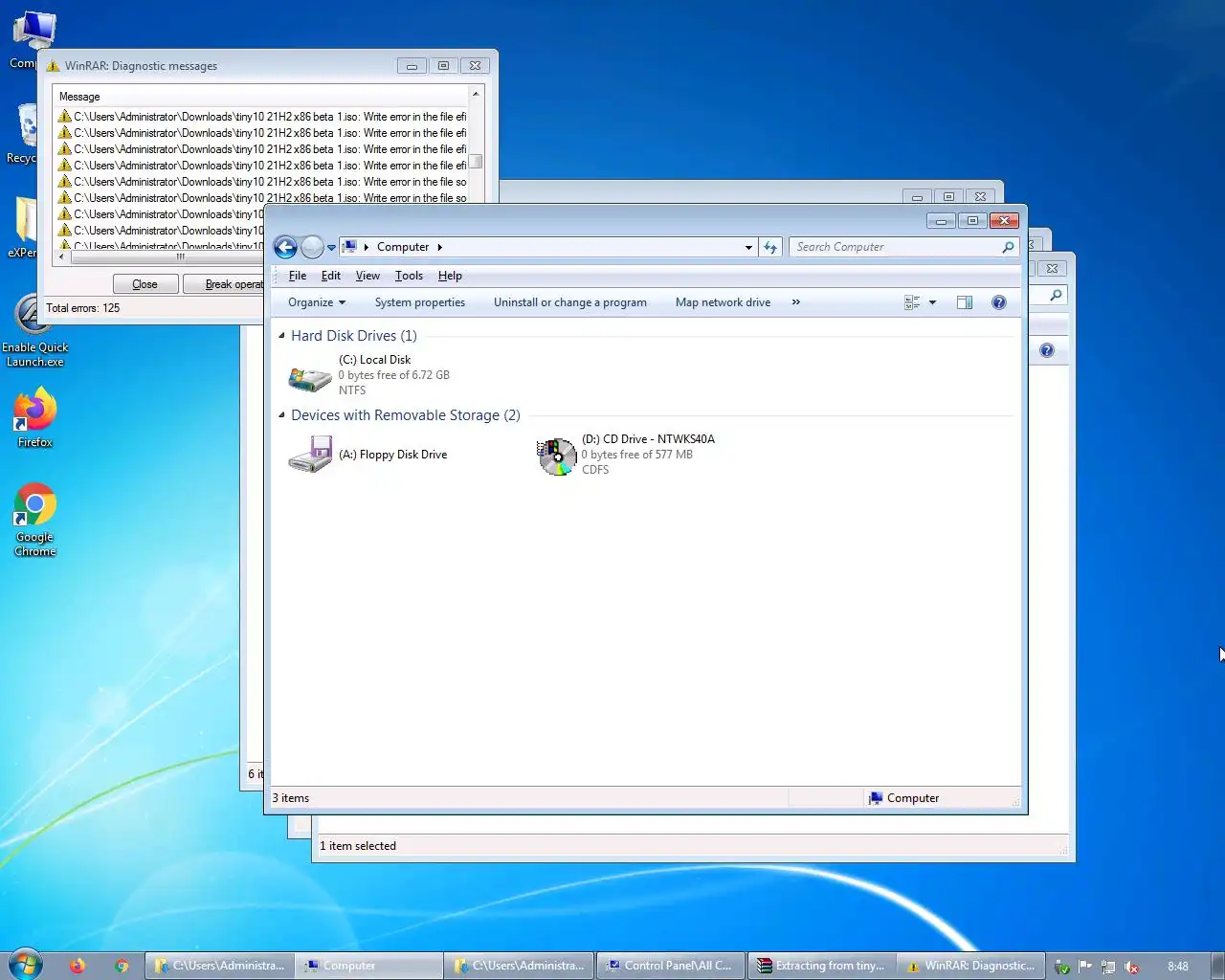Select the (A:) Floppy Disk Drive
This screenshot has height=980, width=1225.
pyautogui.click(x=367, y=455)
